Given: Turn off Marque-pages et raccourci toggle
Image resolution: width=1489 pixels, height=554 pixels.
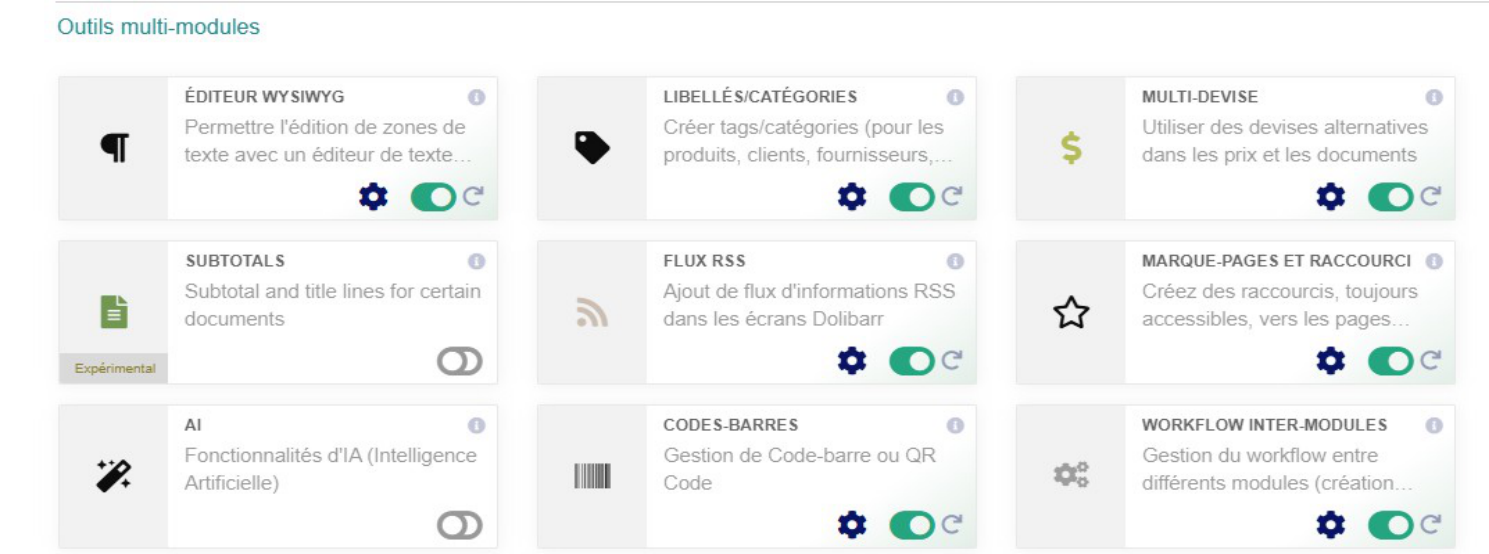Looking at the screenshot, I should pyautogui.click(x=1391, y=361).
